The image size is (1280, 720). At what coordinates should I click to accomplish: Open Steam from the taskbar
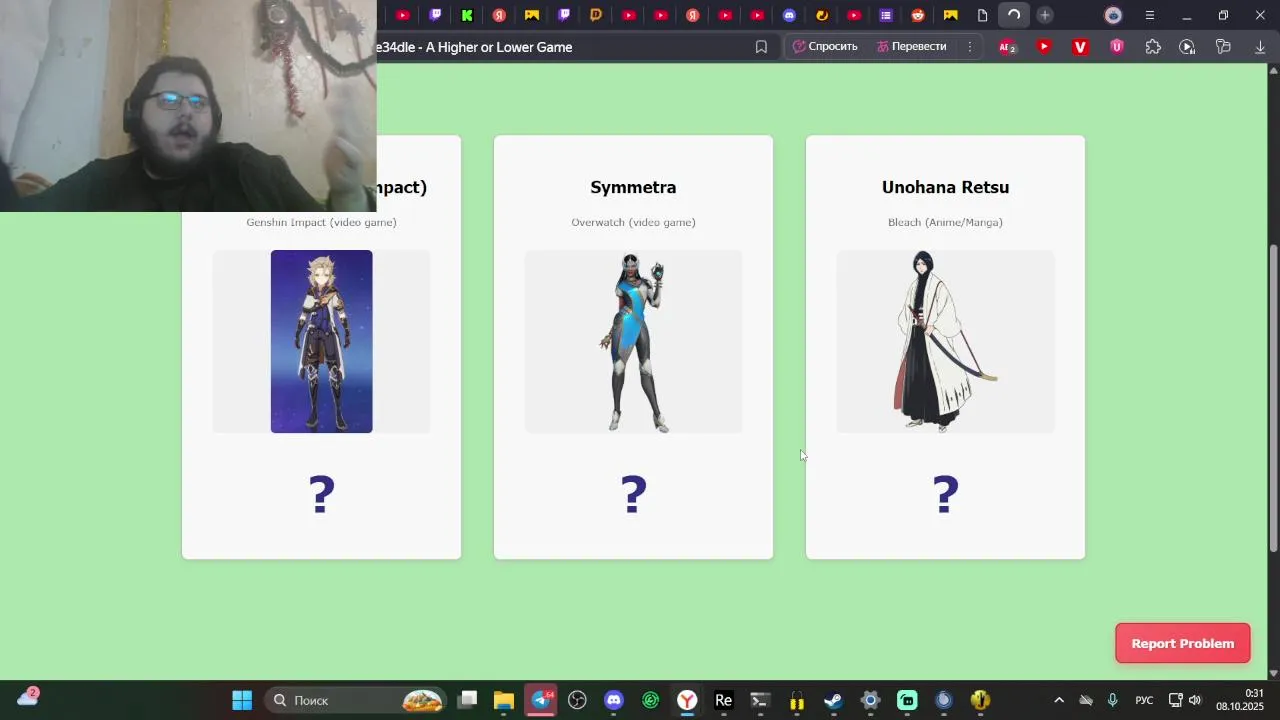(x=833, y=700)
